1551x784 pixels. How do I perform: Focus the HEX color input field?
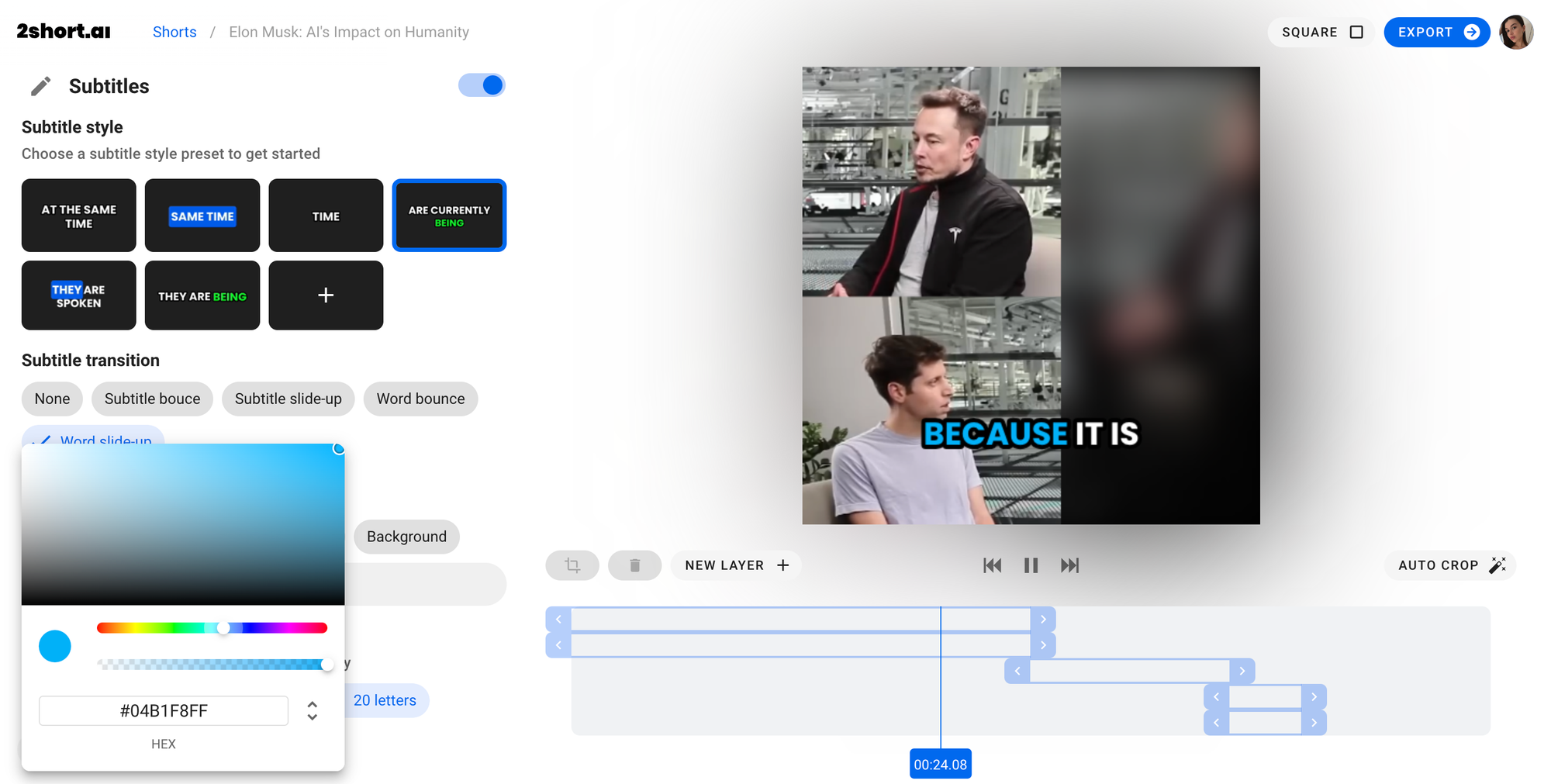point(164,711)
